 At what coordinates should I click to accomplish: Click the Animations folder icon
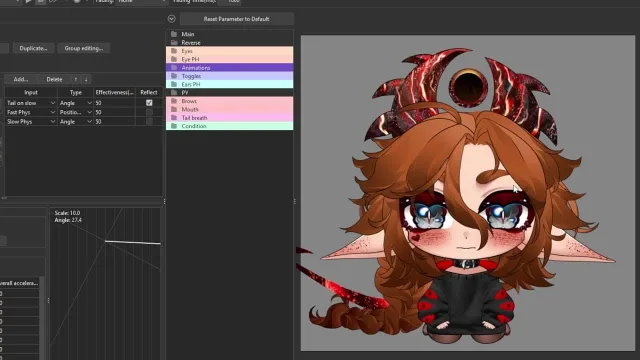pos(174,68)
